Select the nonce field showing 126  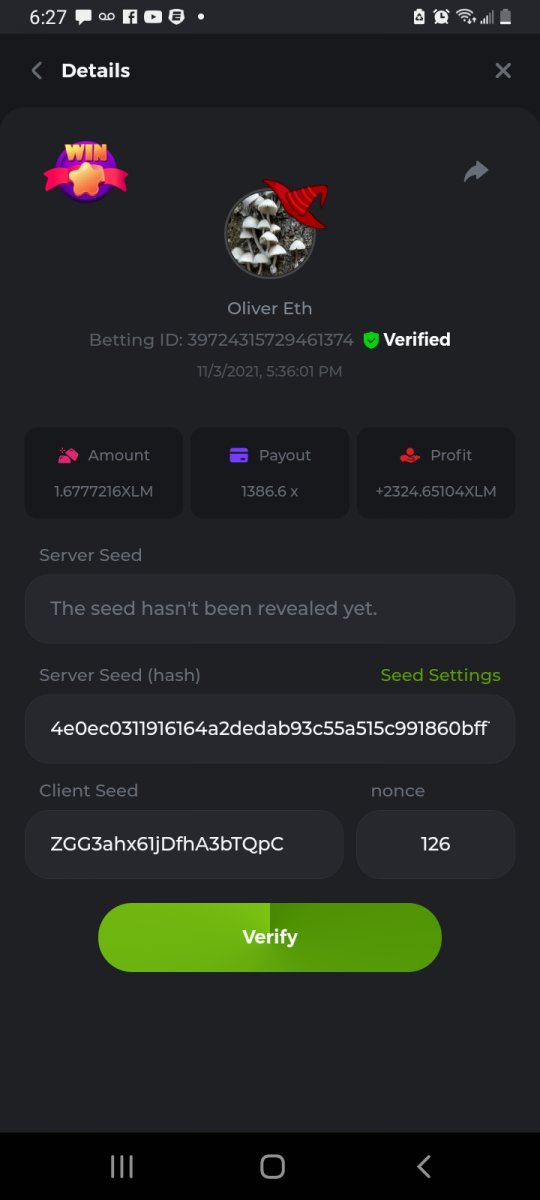[x=436, y=844]
